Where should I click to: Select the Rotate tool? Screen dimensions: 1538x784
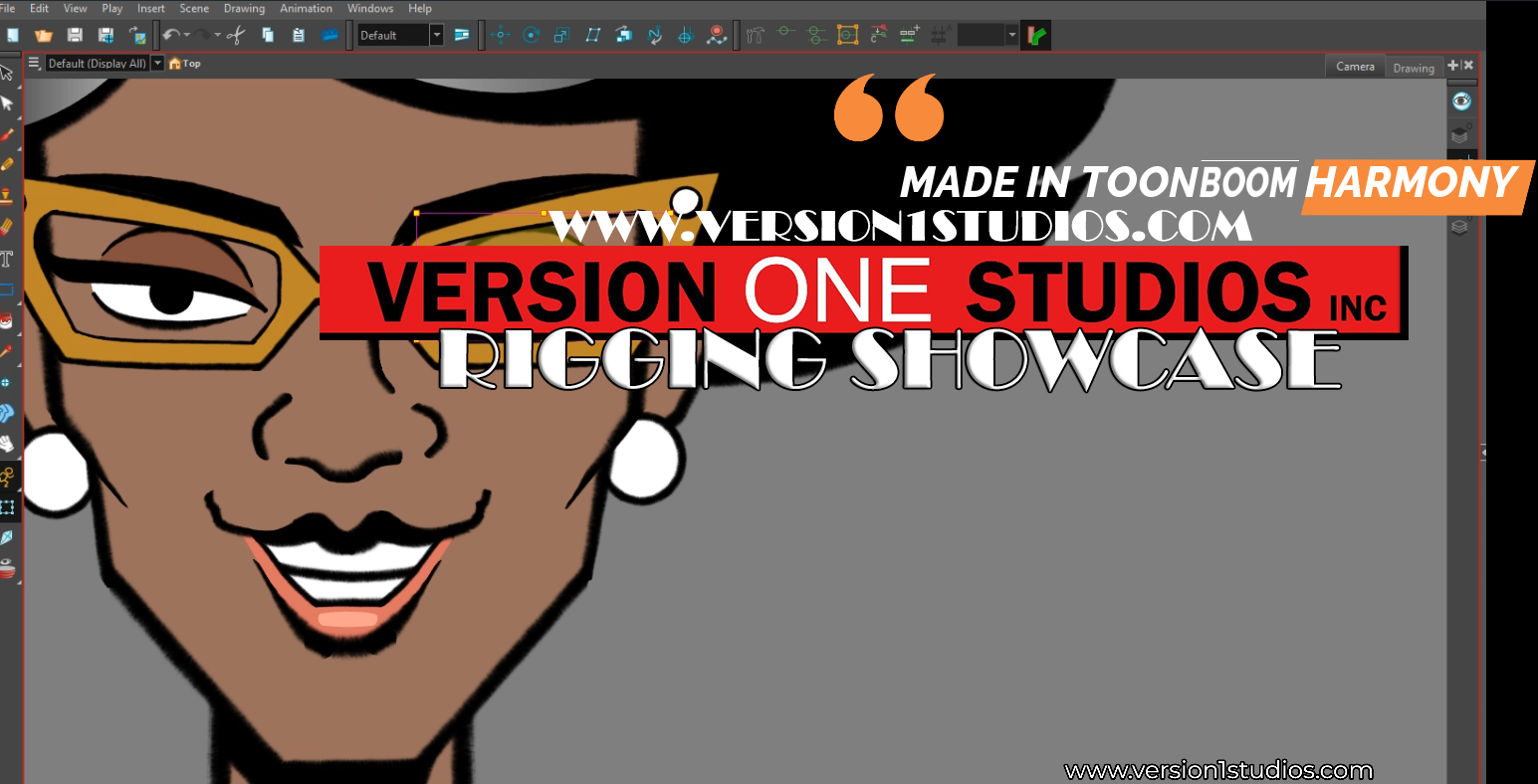coord(531,35)
